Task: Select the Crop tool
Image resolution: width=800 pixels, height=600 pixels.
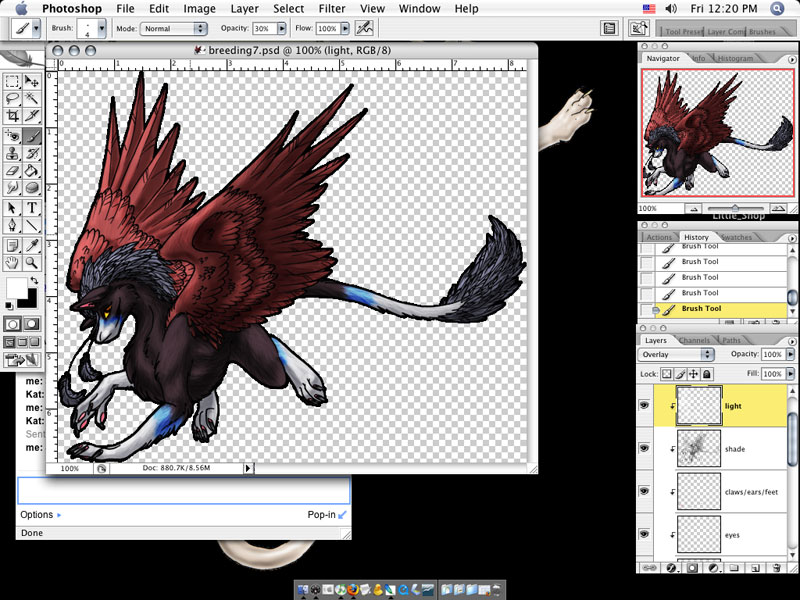Action: [x=12, y=116]
